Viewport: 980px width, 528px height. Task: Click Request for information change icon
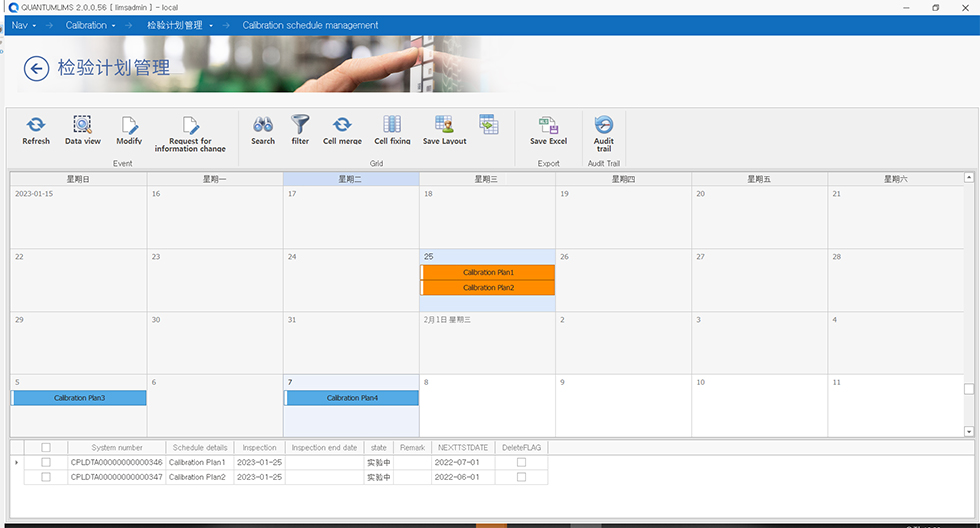(x=190, y=126)
